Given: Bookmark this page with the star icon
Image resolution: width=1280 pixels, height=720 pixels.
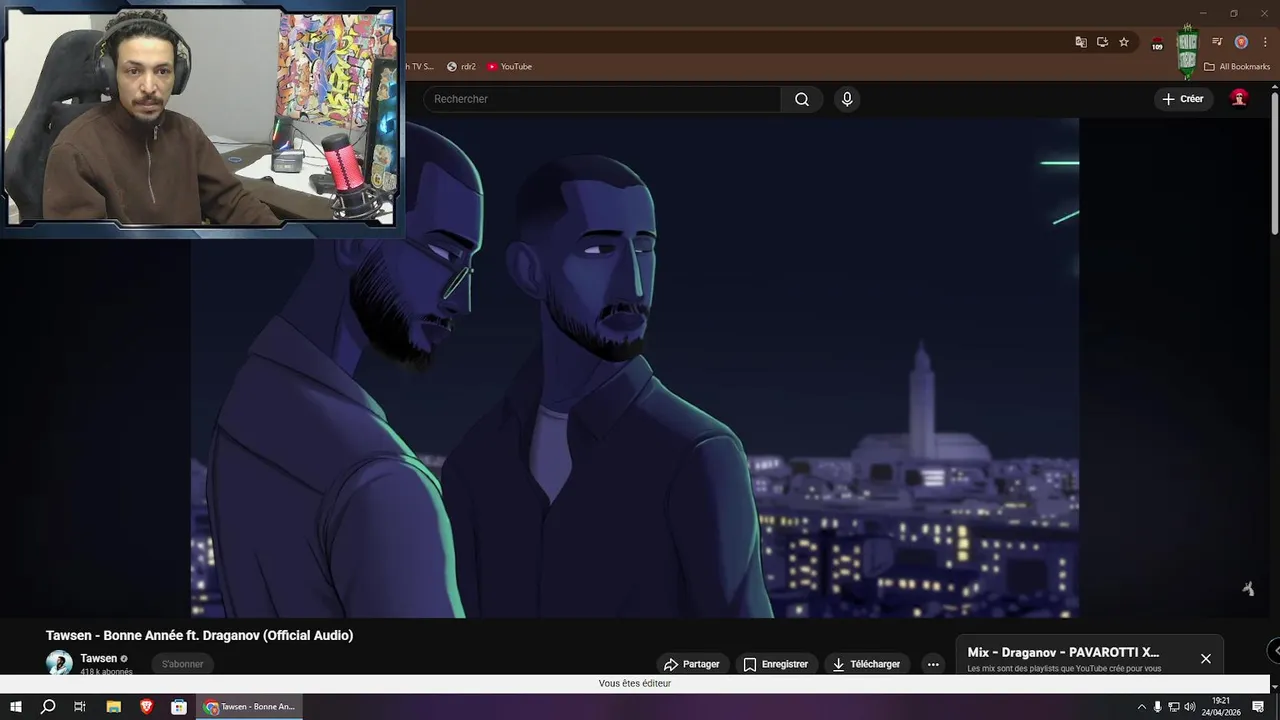Looking at the screenshot, I should pyautogui.click(x=1124, y=42).
